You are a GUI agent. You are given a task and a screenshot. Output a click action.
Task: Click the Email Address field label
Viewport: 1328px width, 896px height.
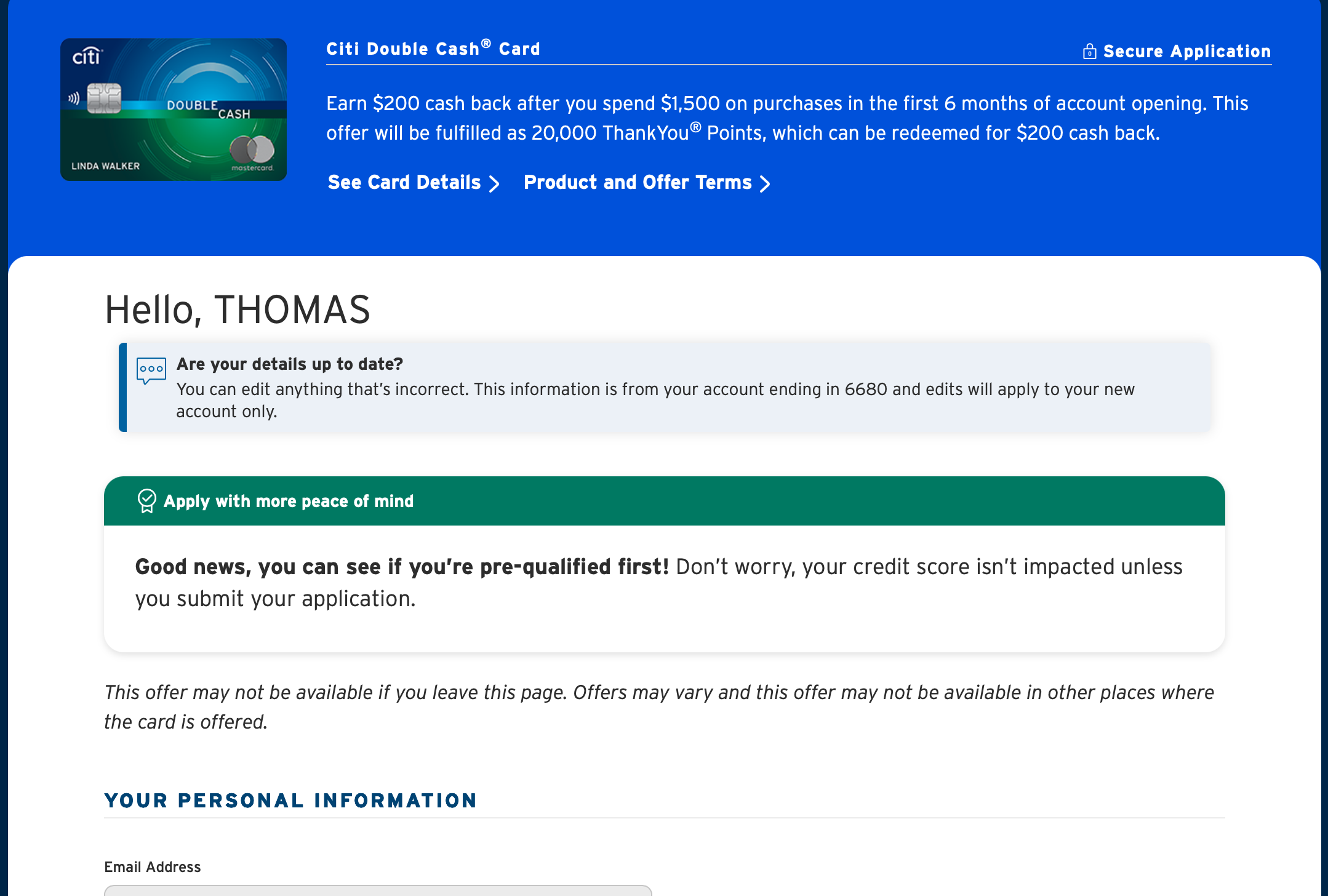[153, 867]
